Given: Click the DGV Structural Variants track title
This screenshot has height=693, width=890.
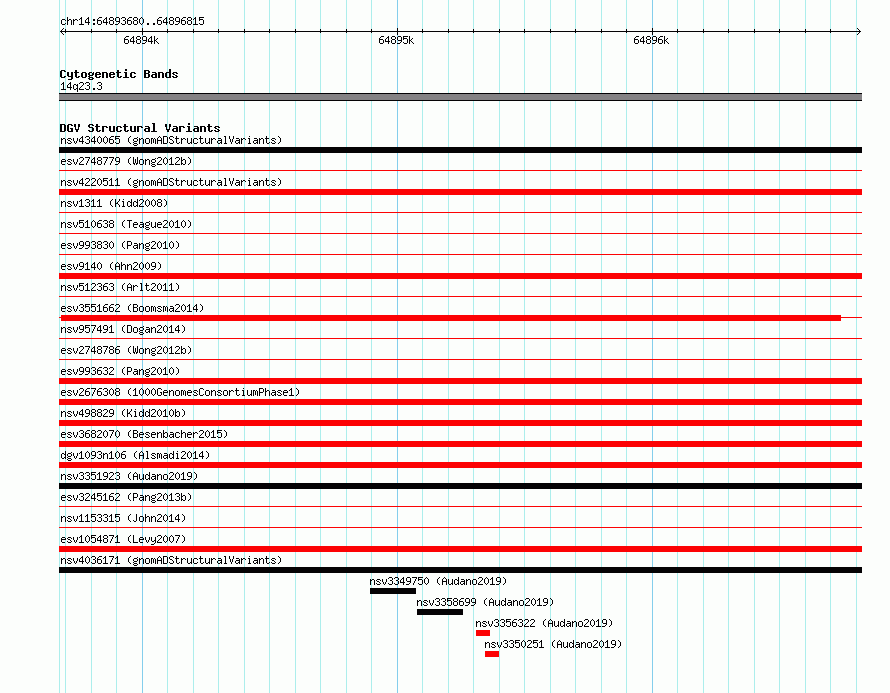Looking at the screenshot, I should [140, 128].
